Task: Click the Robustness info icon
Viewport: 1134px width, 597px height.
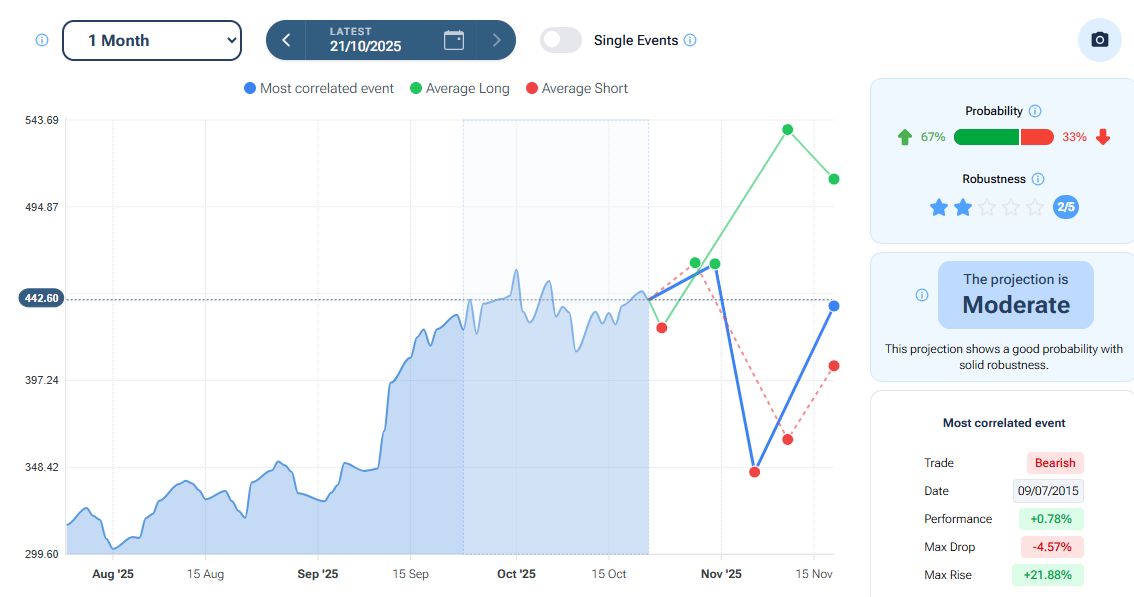Action: point(1038,179)
